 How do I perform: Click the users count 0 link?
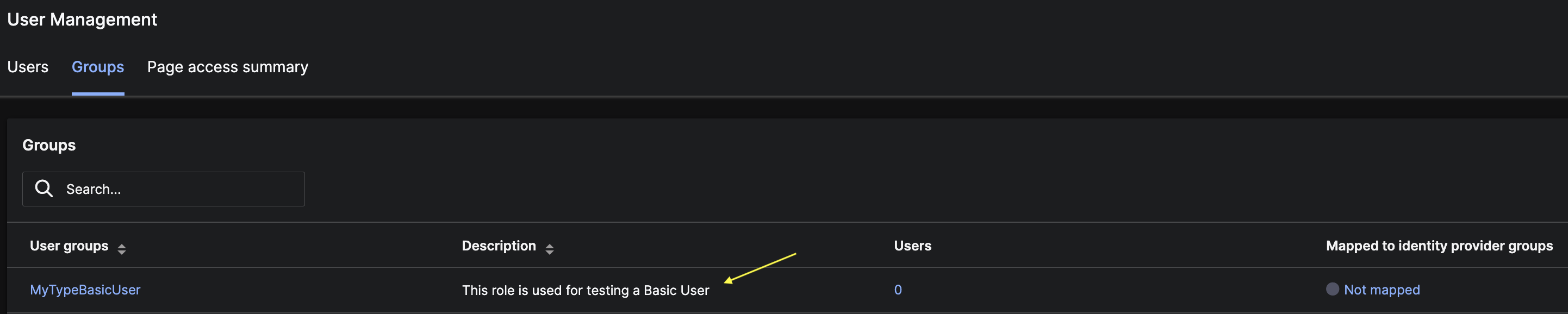point(898,290)
